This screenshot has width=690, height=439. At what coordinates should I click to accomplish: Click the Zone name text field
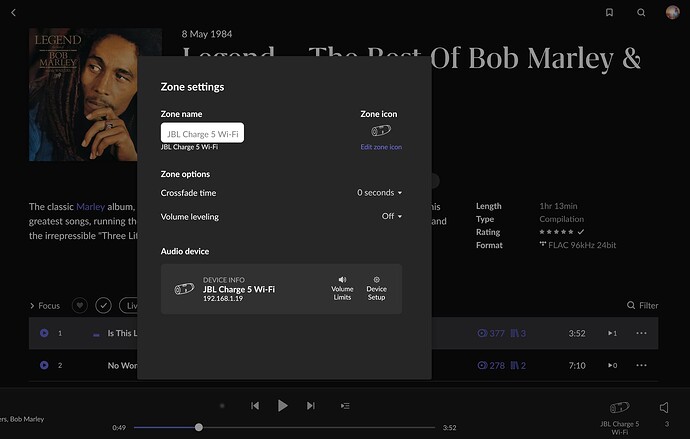pos(202,133)
